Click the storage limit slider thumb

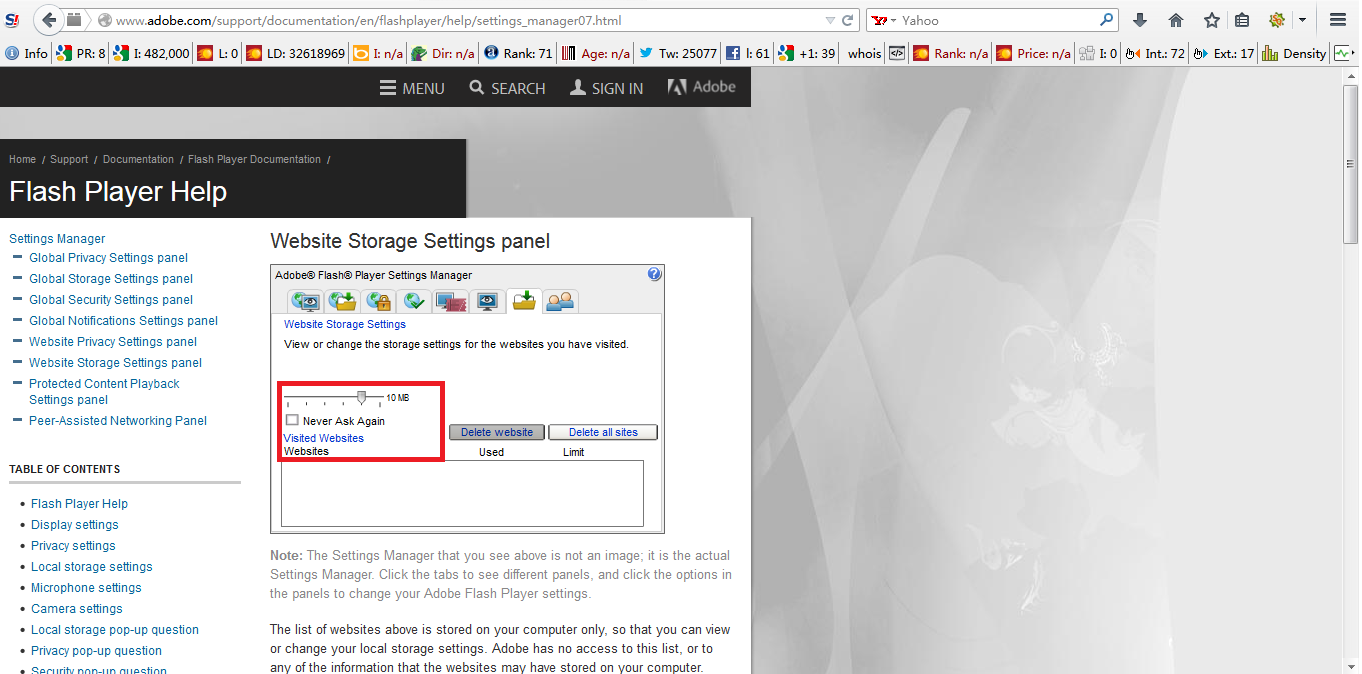click(x=362, y=398)
